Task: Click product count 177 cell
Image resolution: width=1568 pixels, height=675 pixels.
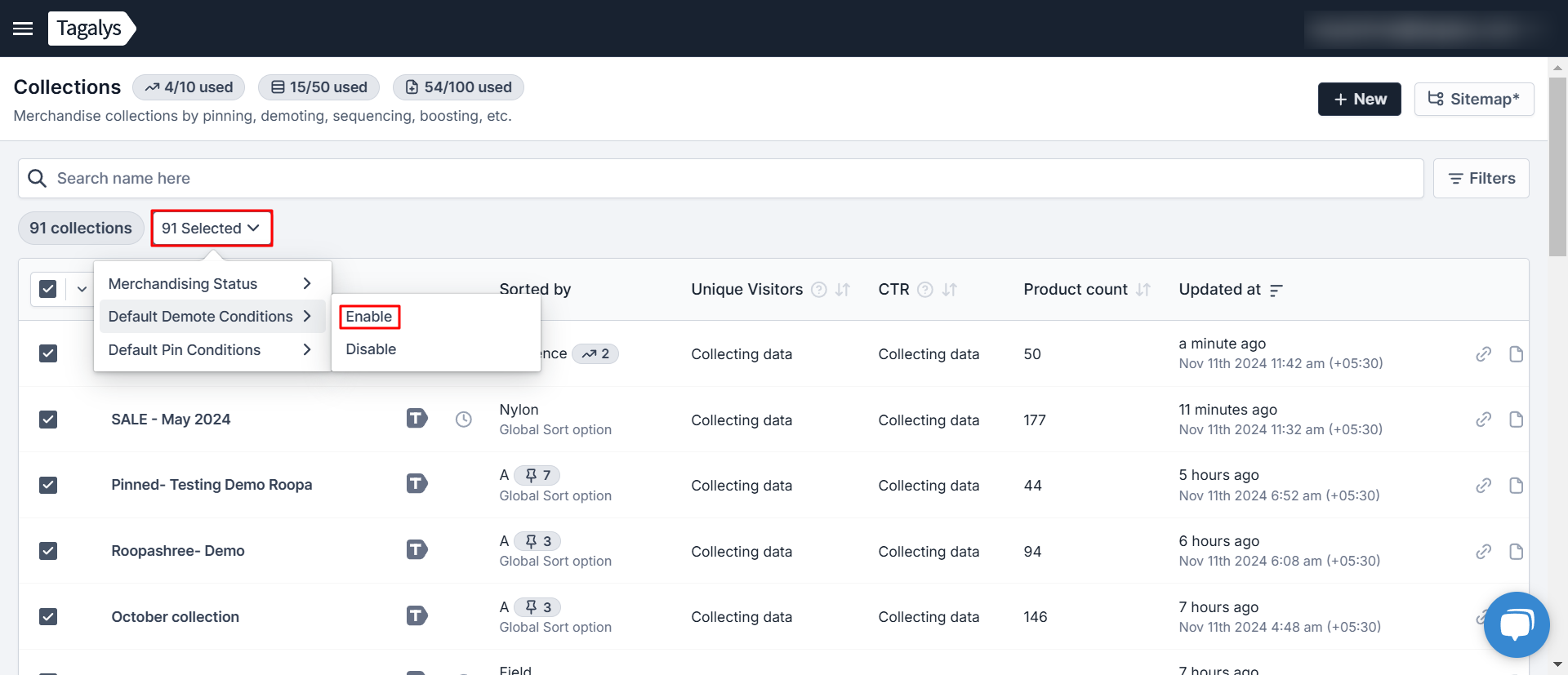Action: (1035, 420)
